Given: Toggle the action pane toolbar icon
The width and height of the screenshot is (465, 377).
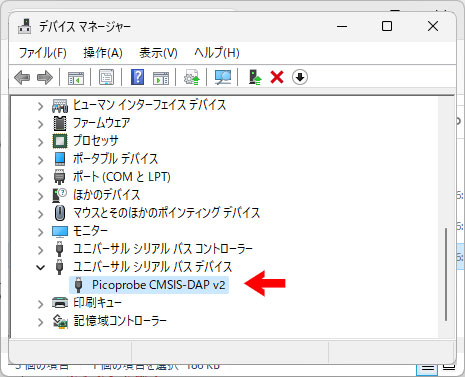Looking at the screenshot, I should 161,78.
